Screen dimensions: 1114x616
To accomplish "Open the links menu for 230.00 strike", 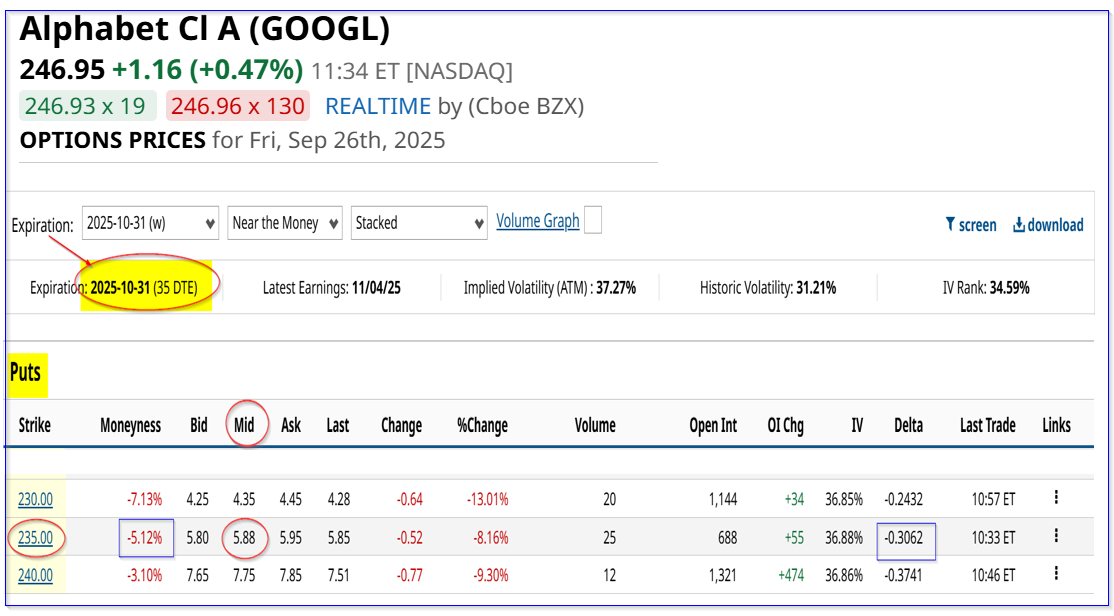I will tap(1056, 497).
